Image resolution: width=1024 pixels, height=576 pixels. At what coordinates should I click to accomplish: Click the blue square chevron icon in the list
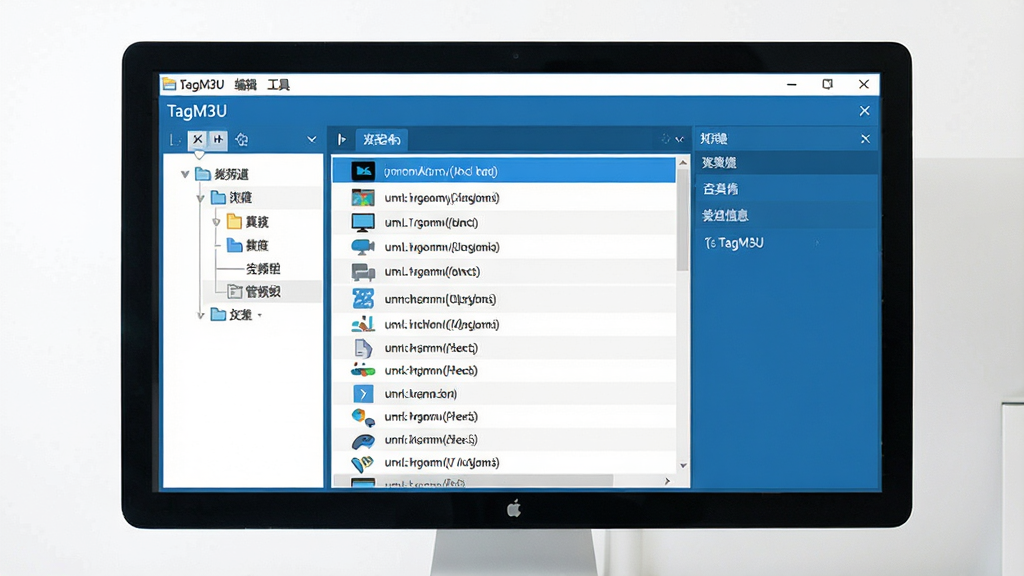(363, 394)
